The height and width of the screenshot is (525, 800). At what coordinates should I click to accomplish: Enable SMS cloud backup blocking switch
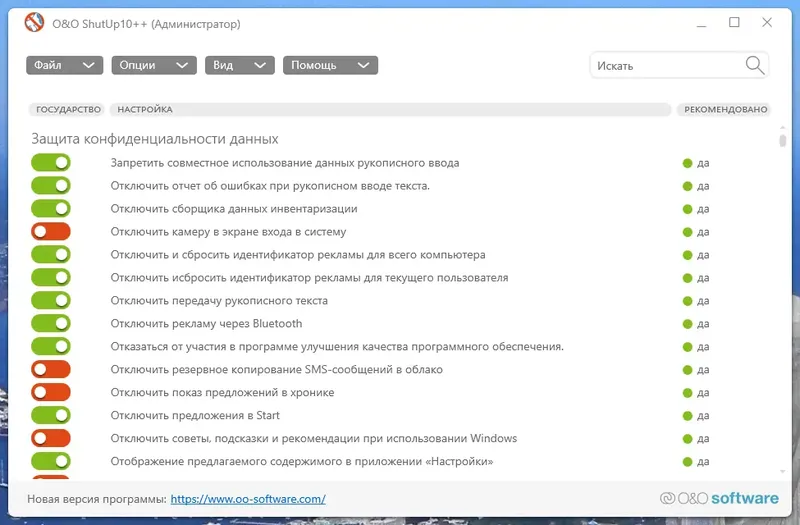[51, 369]
